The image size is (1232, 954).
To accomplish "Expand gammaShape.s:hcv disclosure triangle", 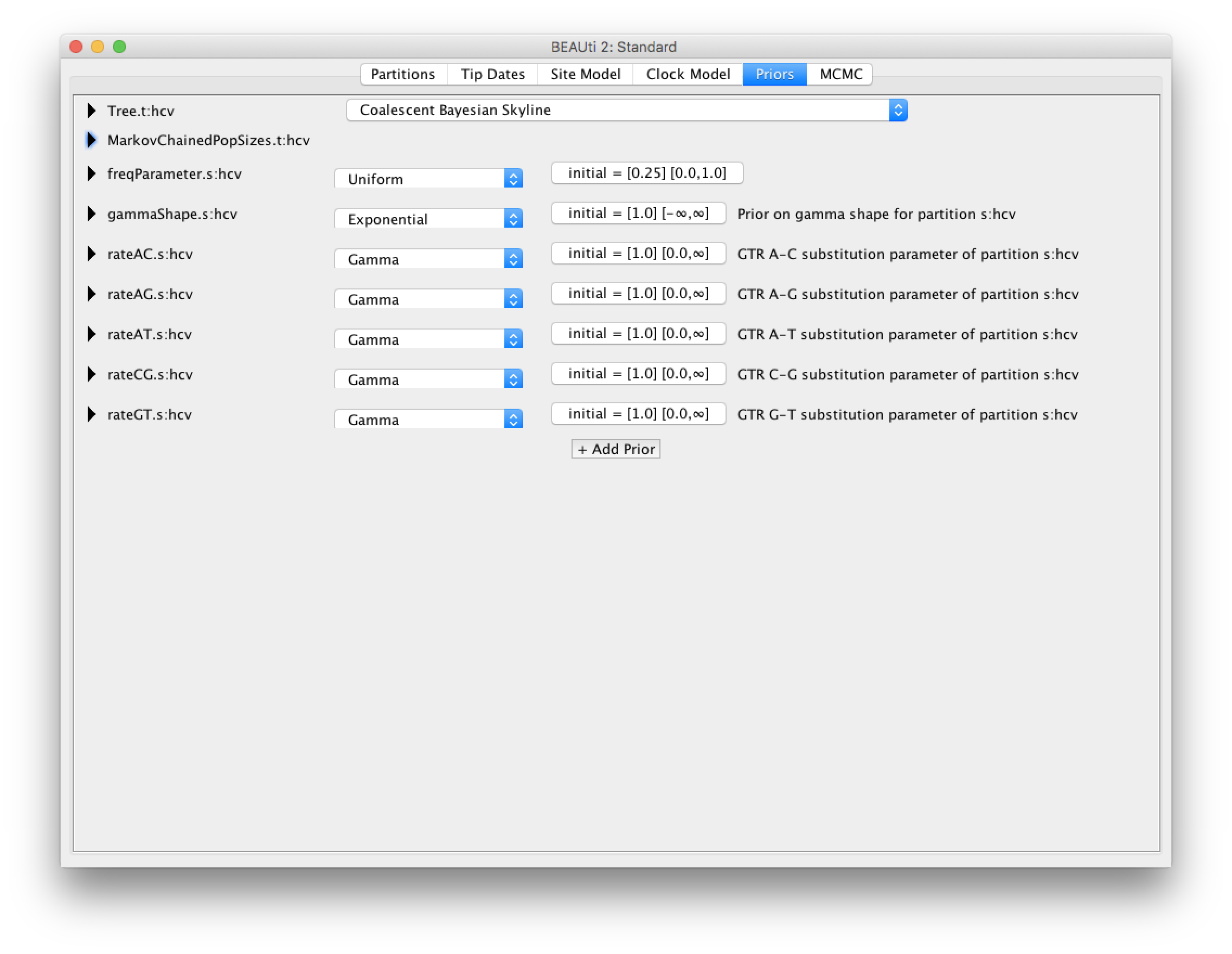I will [92, 214].
